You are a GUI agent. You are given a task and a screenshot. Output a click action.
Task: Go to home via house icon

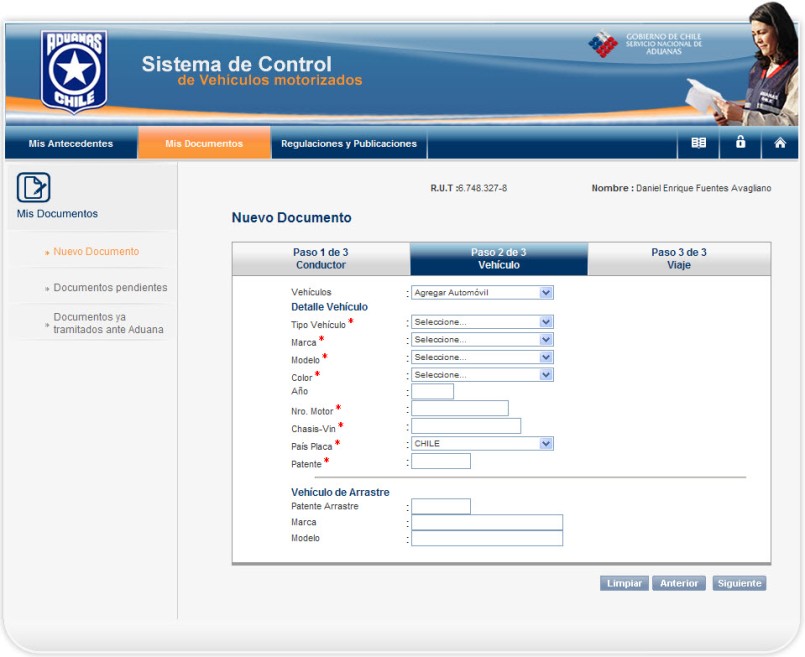click(780, 143)
